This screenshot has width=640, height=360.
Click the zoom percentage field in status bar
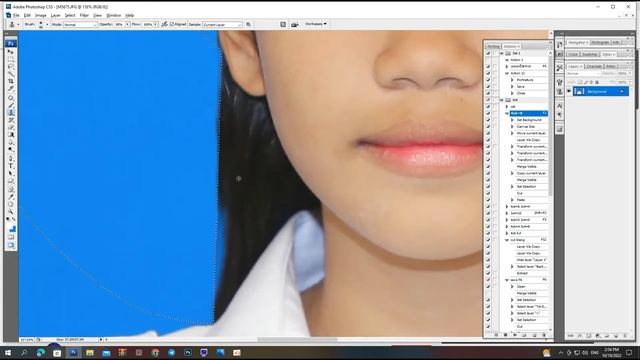26,340
